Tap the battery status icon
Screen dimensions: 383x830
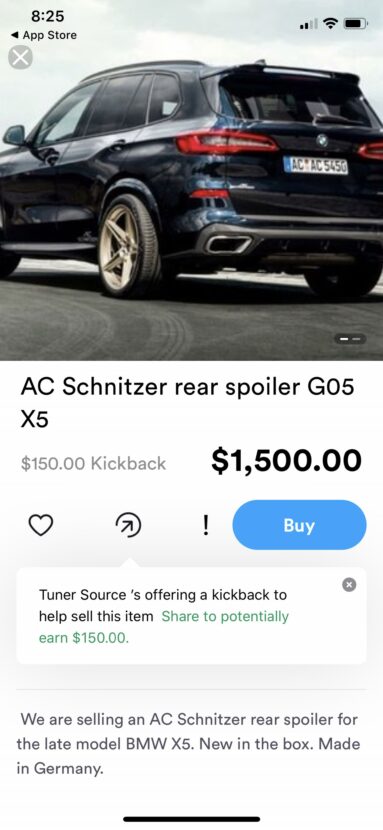[x=356, y=23]
